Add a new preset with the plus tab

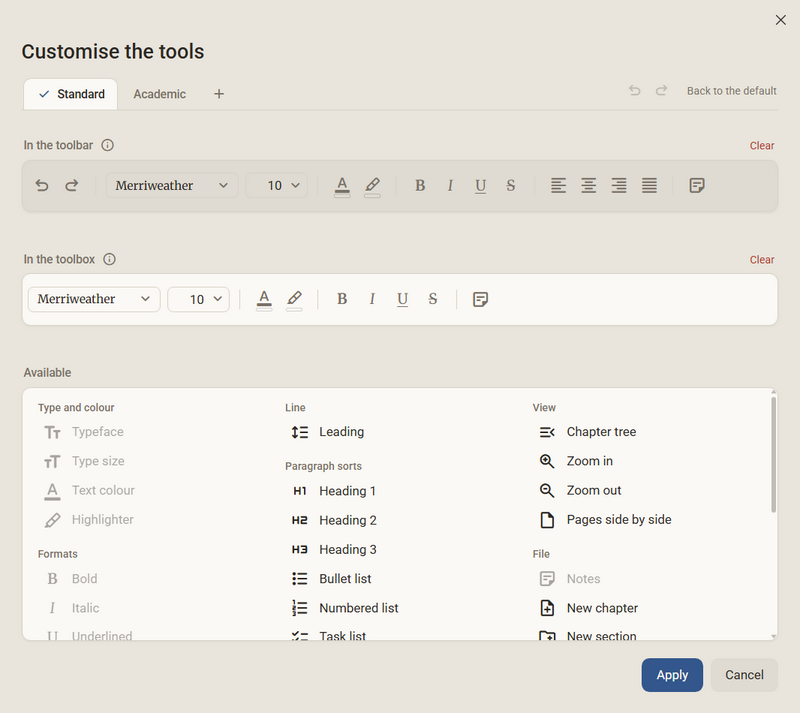[x=219, y=94]
